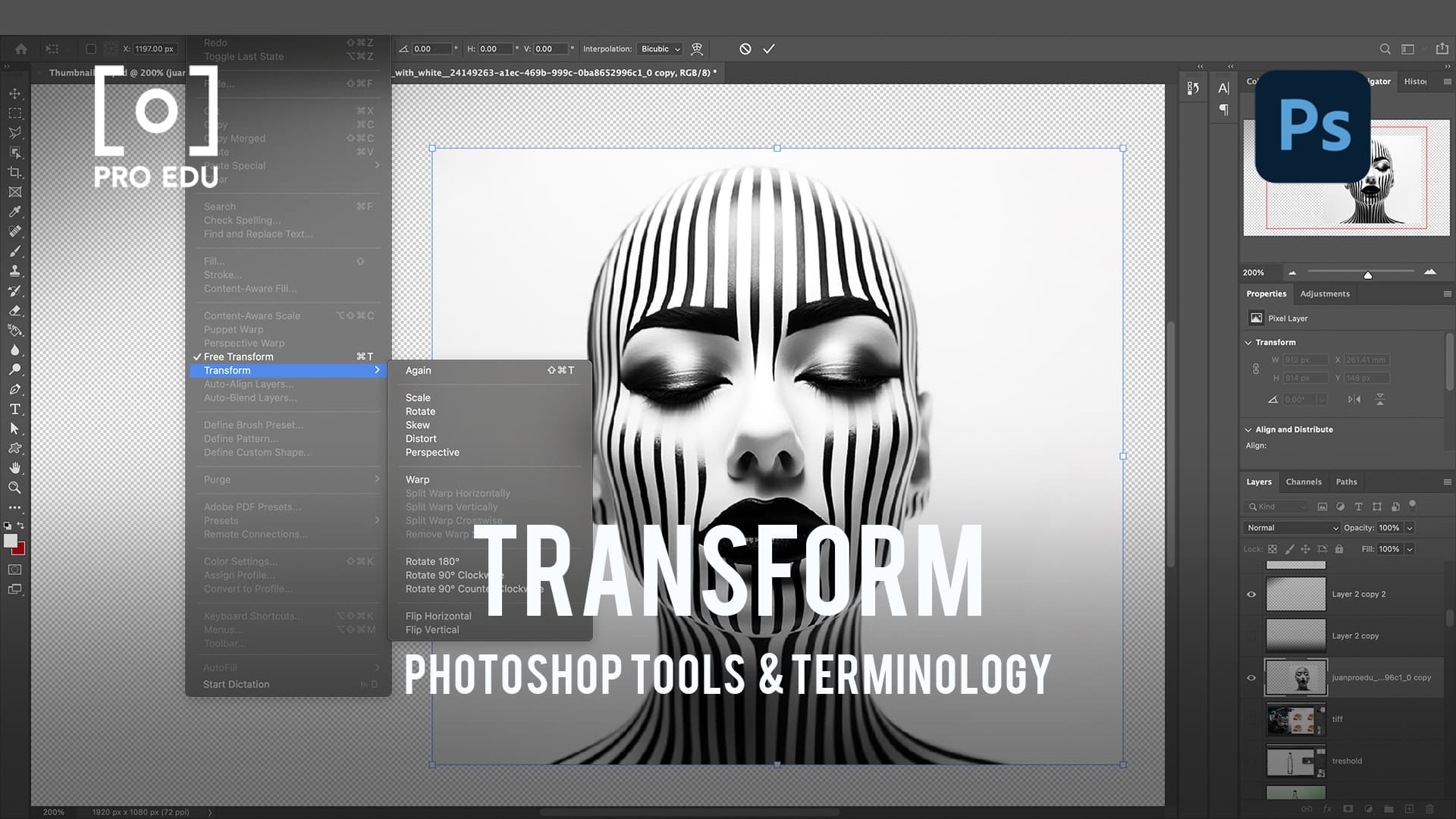Choose the Clone Stamp tool
Viewport: 1456px width, 819px height.
tap(15, 271)
